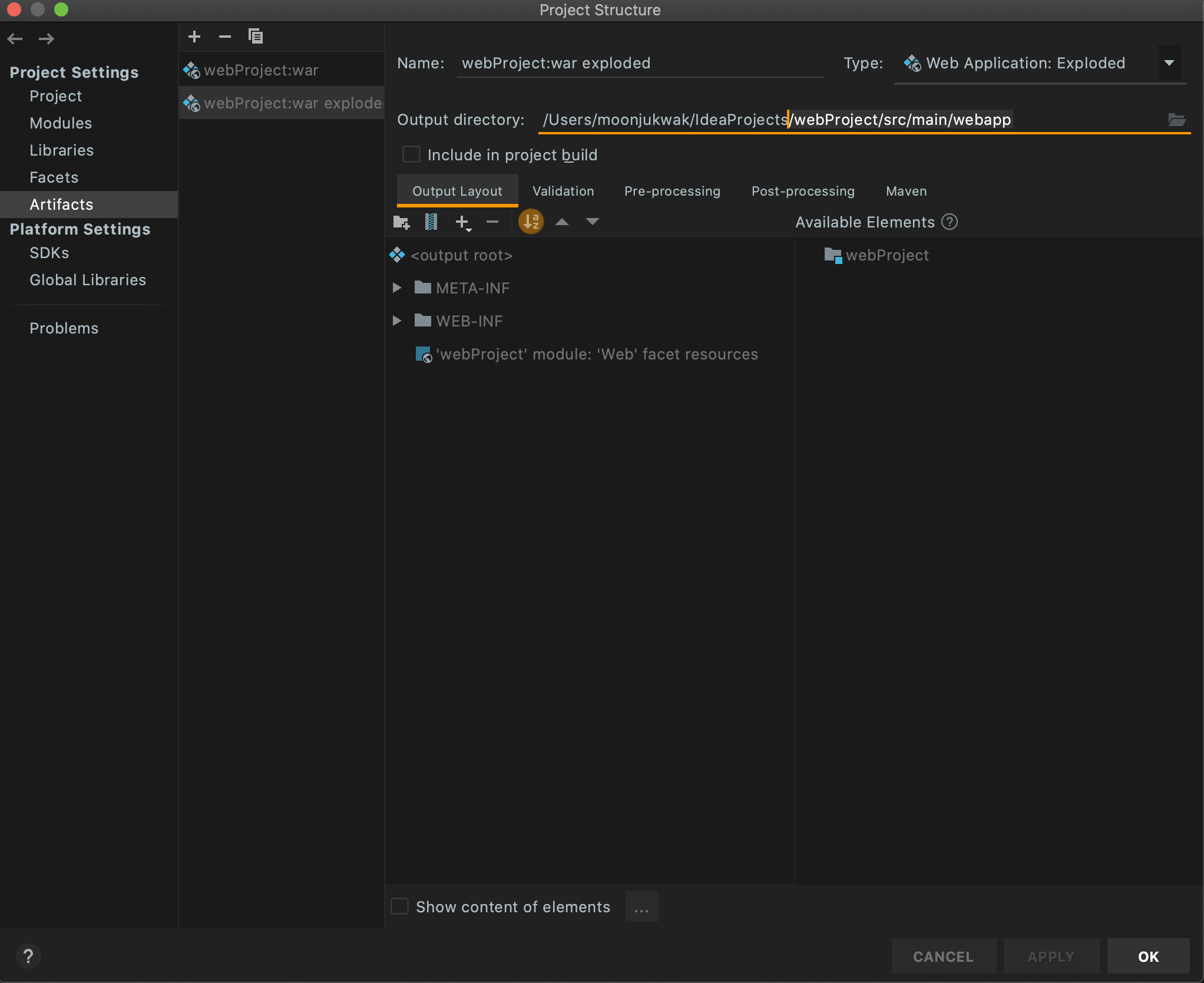
Task: Click the Available Elements help icon
Action: click(x=950, y=222)
